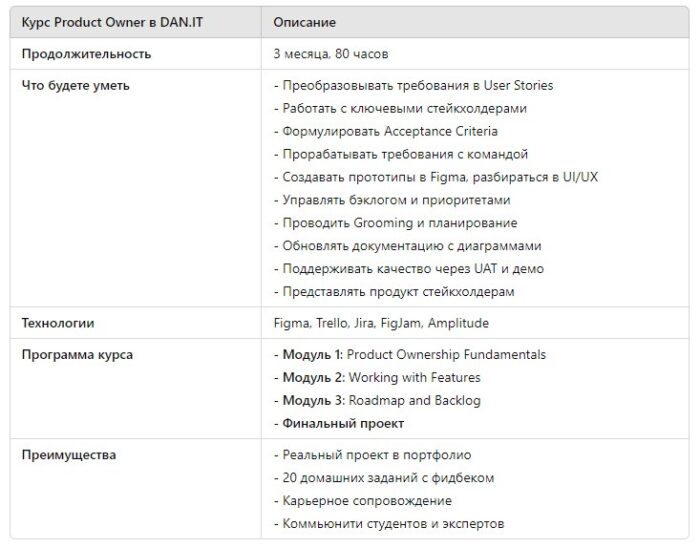Click the 'Figma, Trello, Jira, FigJam, Amplitude' text
This screenshot has height=548, width=700.
tap(381, 323)
